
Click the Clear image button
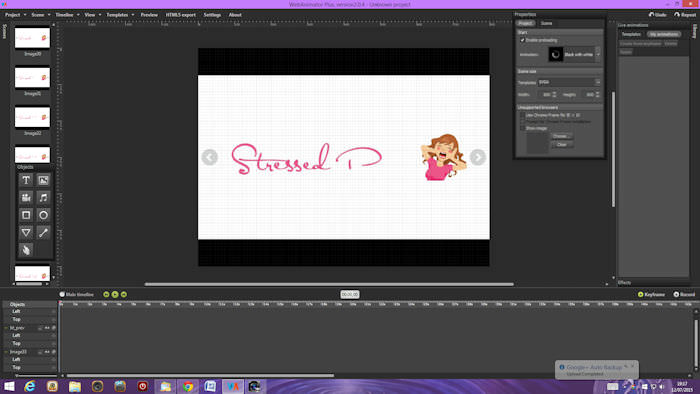(x=562, y=145)
